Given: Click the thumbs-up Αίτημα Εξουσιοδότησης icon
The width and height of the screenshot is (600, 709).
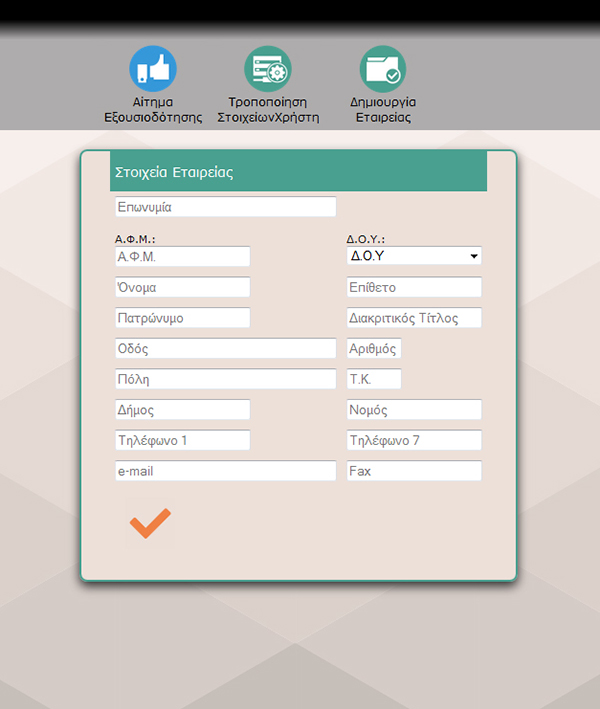Looking at the screenshot, I should pyautogui.click(x=152, y=69).
